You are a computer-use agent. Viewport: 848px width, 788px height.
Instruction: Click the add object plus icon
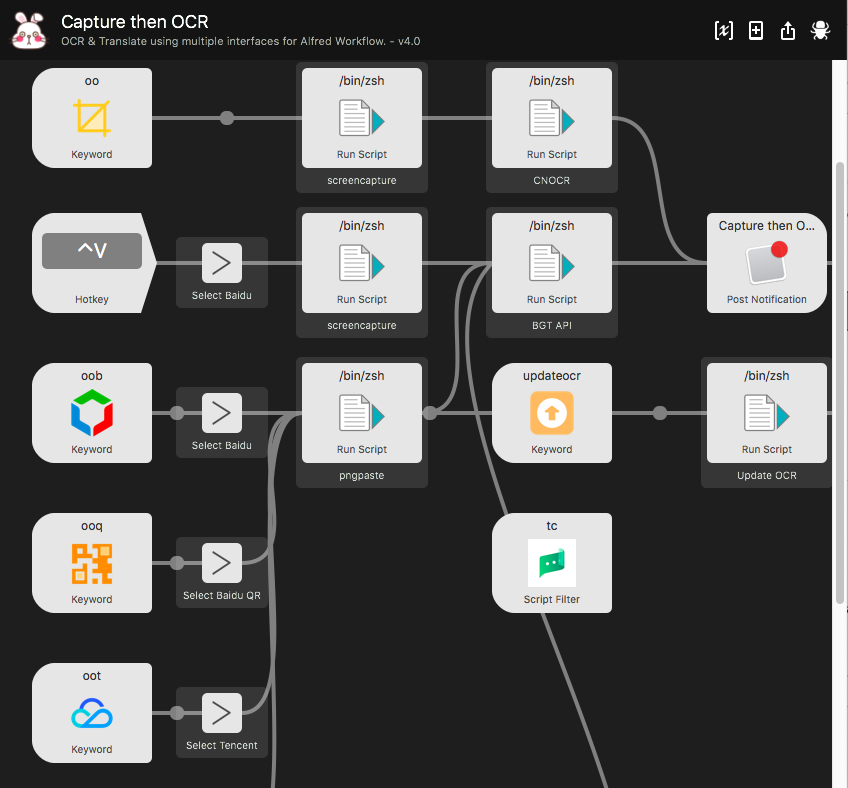(756, 30)
